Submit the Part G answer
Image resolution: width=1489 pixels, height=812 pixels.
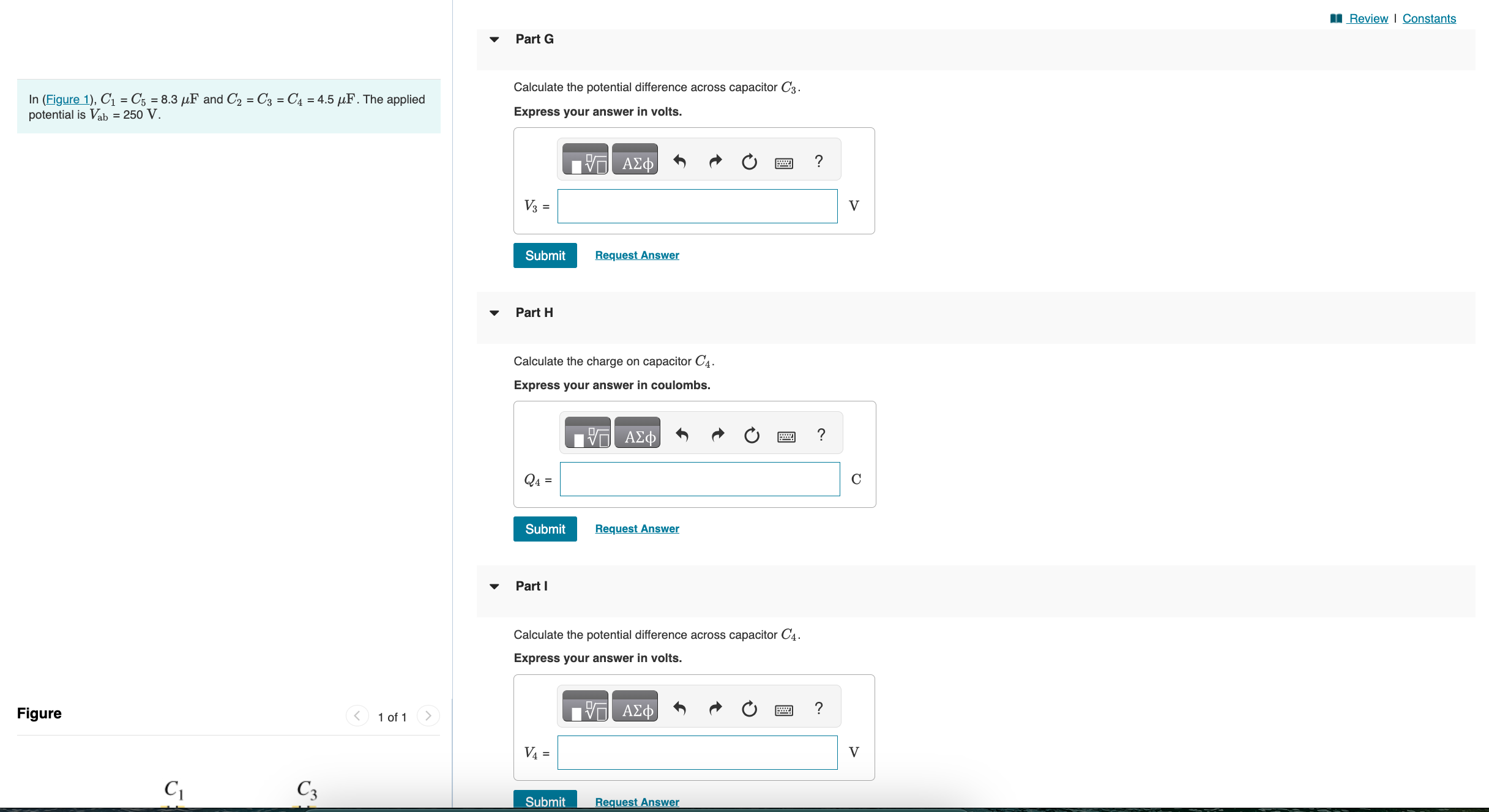tap(545, 255)
